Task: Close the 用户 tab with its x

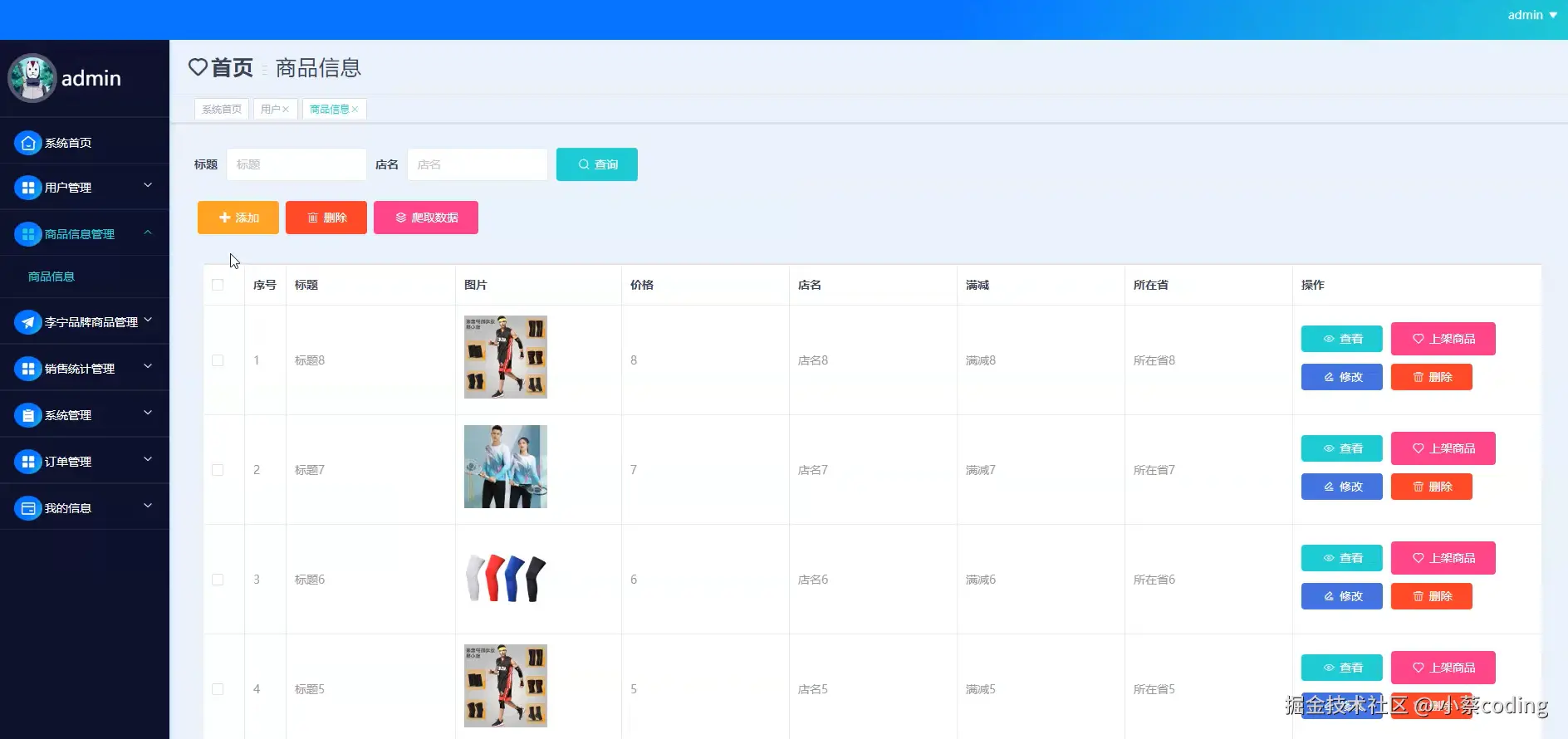Action: point(286,110)
